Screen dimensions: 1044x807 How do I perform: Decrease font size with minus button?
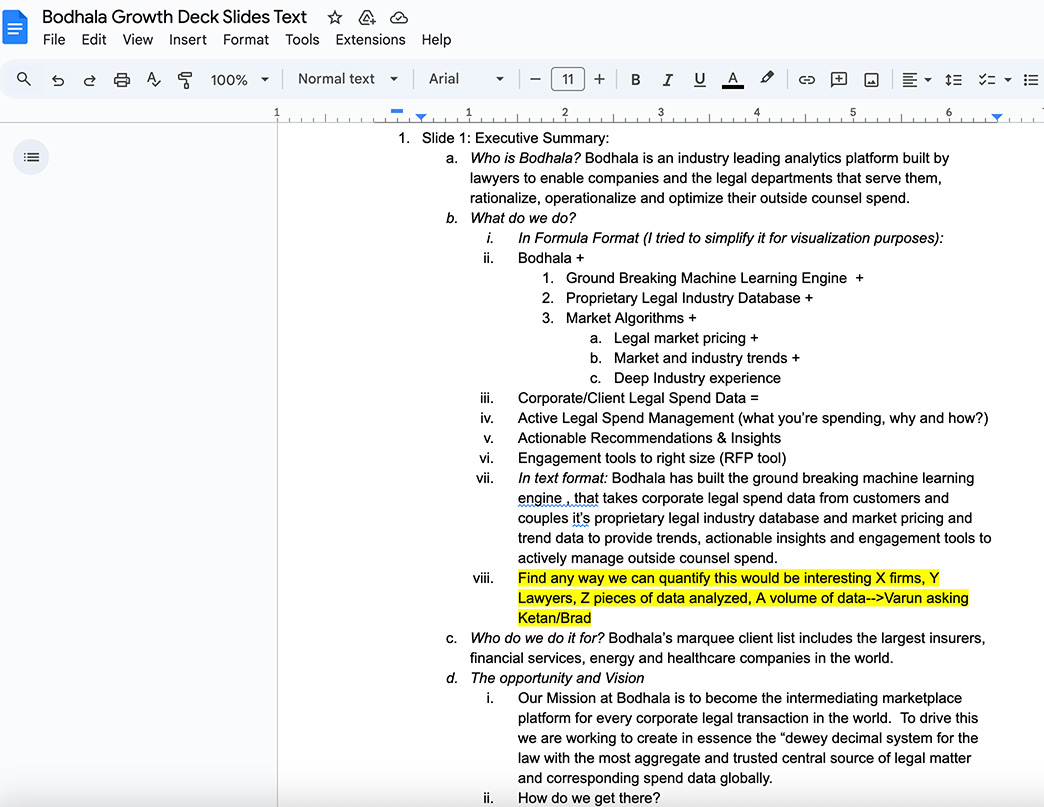coord(536,79)
